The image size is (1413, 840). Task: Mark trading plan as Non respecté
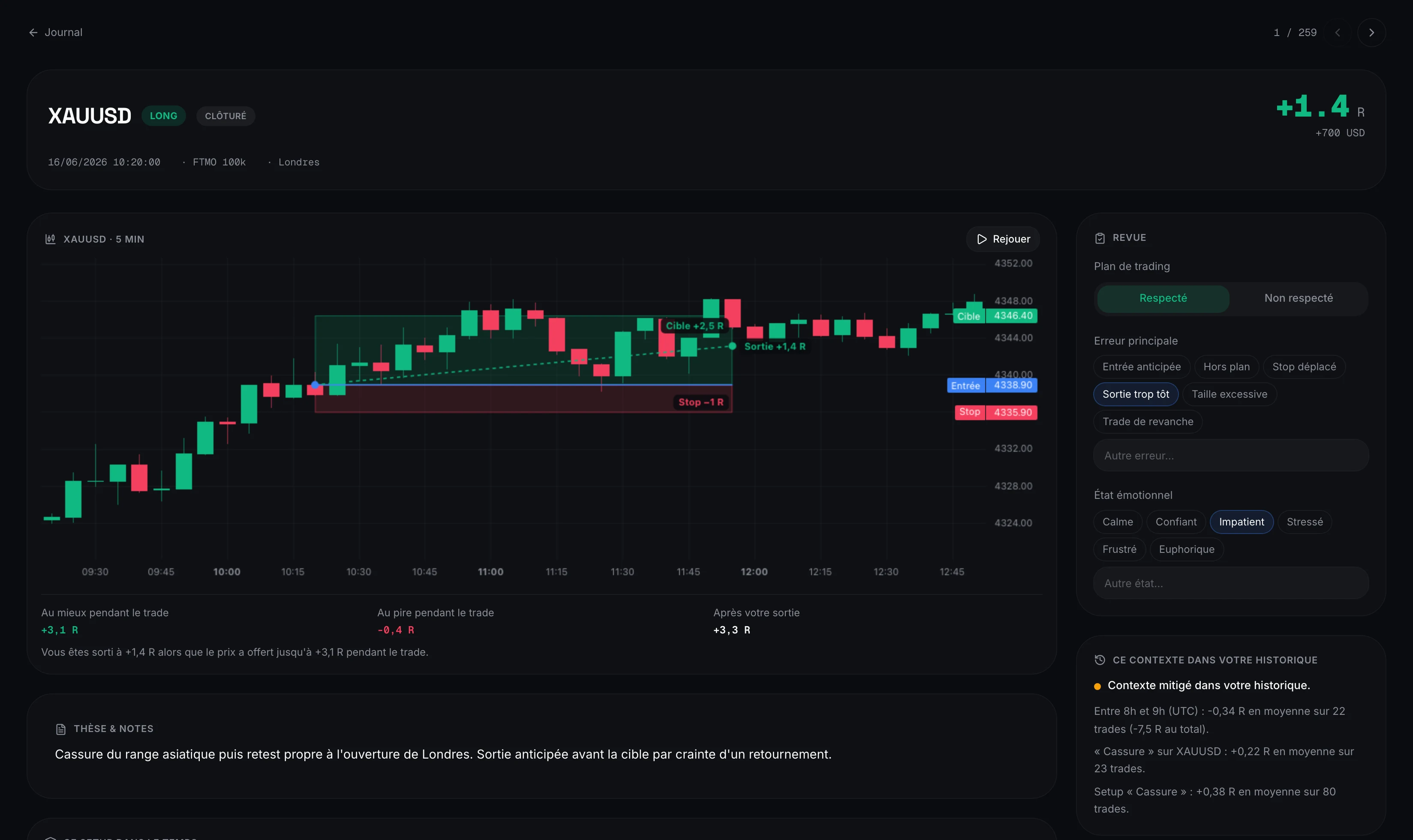(x=1298, y=298)
